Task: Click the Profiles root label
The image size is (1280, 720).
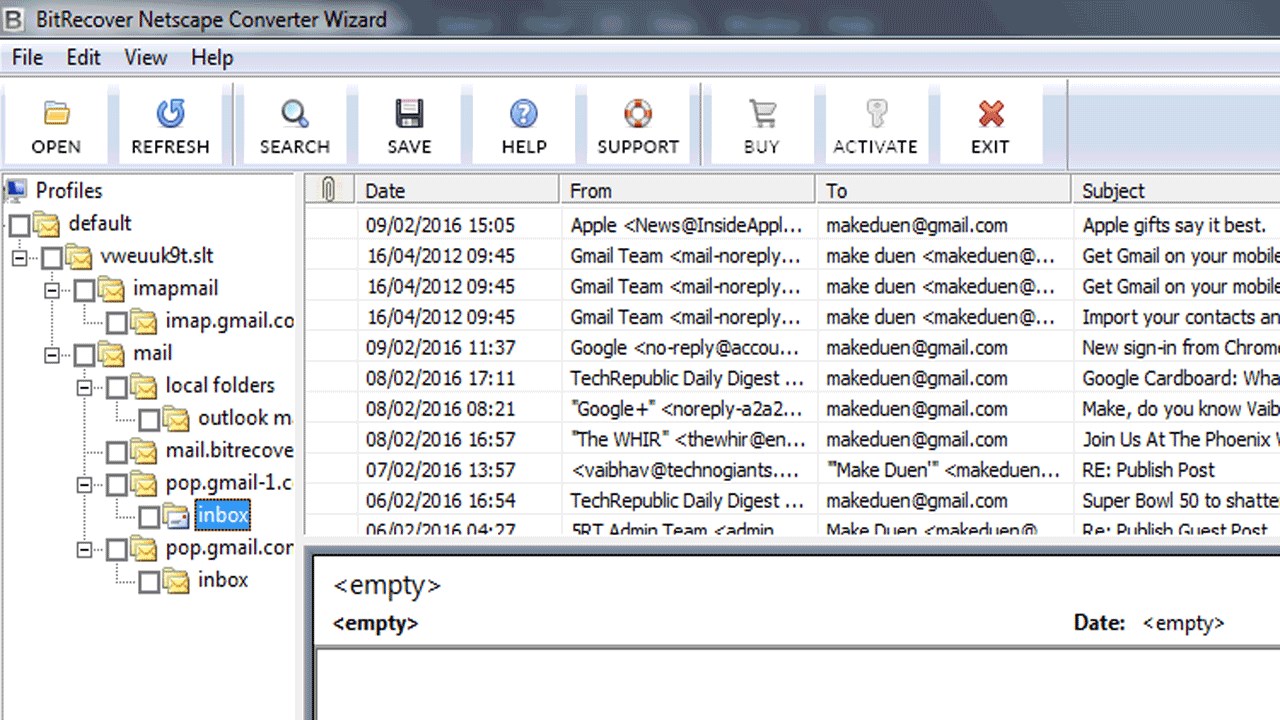Action: click(69, 190)
